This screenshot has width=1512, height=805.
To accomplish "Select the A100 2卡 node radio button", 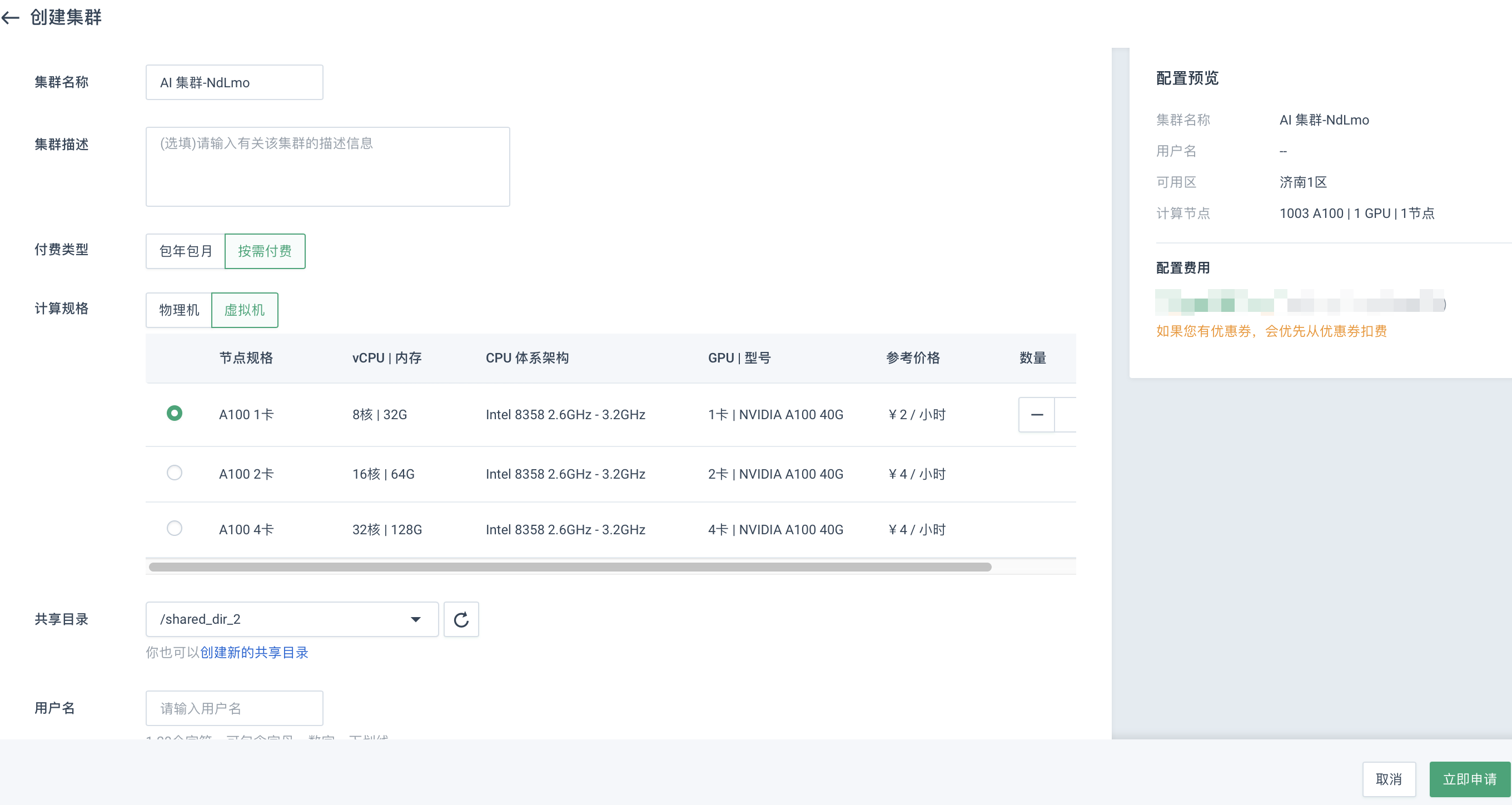I will [x=175, y=473].
